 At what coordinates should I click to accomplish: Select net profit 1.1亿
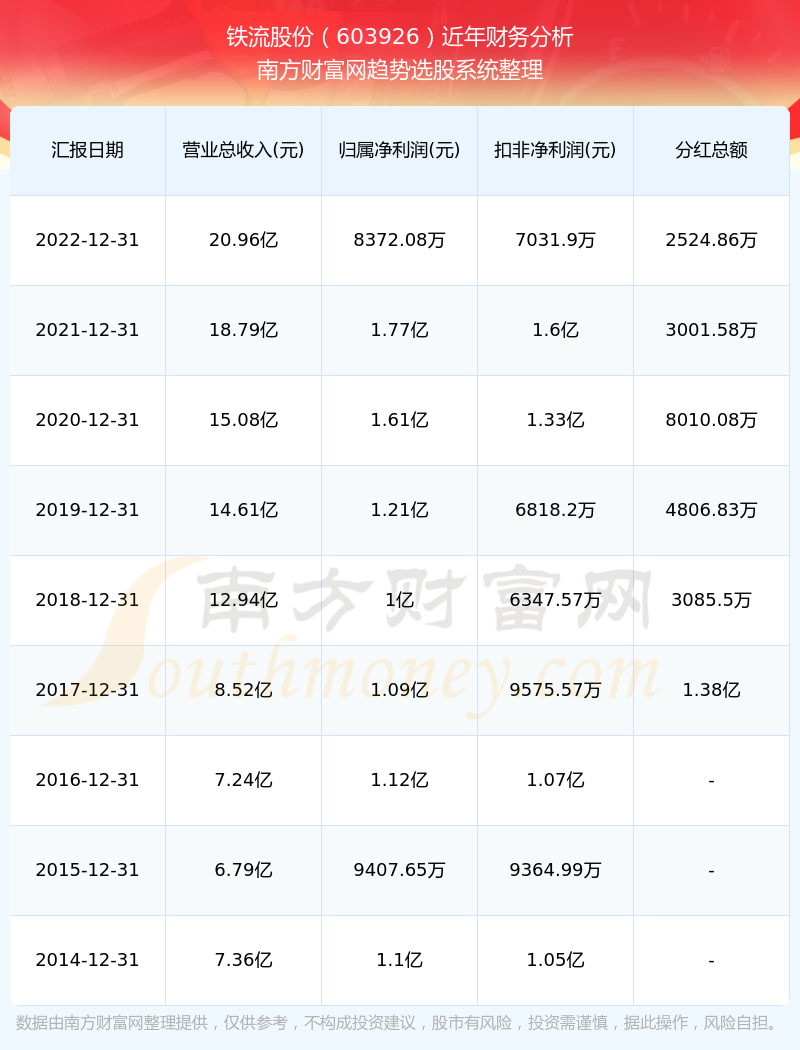coord(400,960)
